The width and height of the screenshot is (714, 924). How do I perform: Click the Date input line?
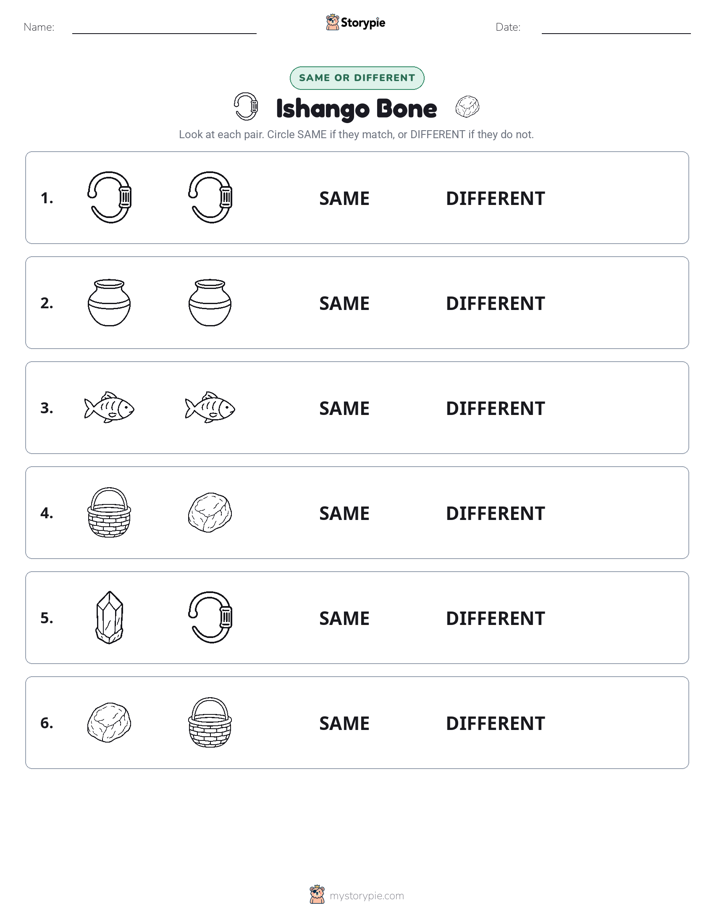pos(616,33)
